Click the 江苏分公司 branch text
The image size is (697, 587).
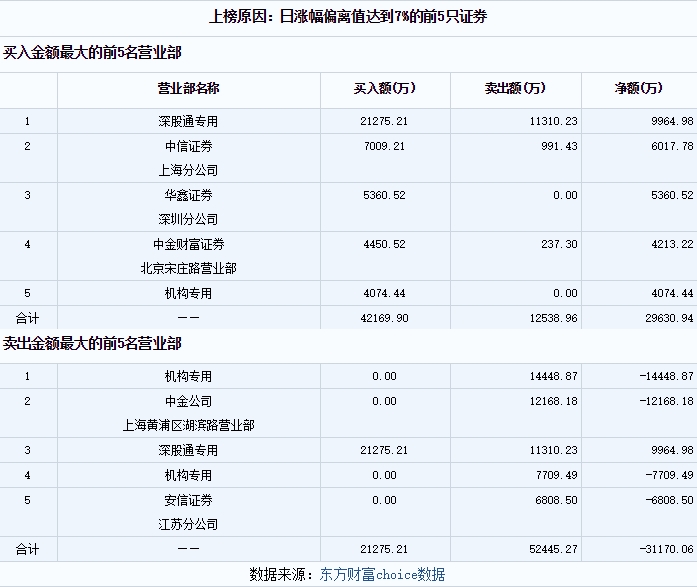tap(188, 524)
